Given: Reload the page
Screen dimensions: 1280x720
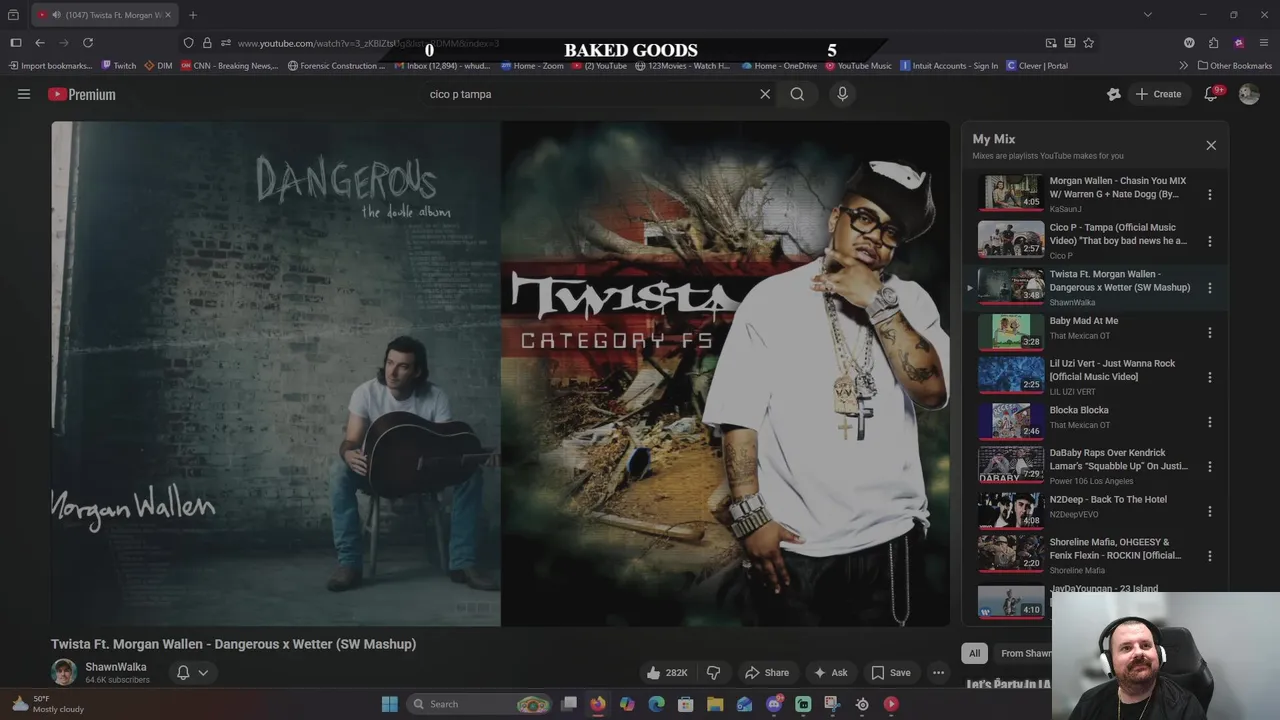Looking at the screenshot, I should (88, 43).
